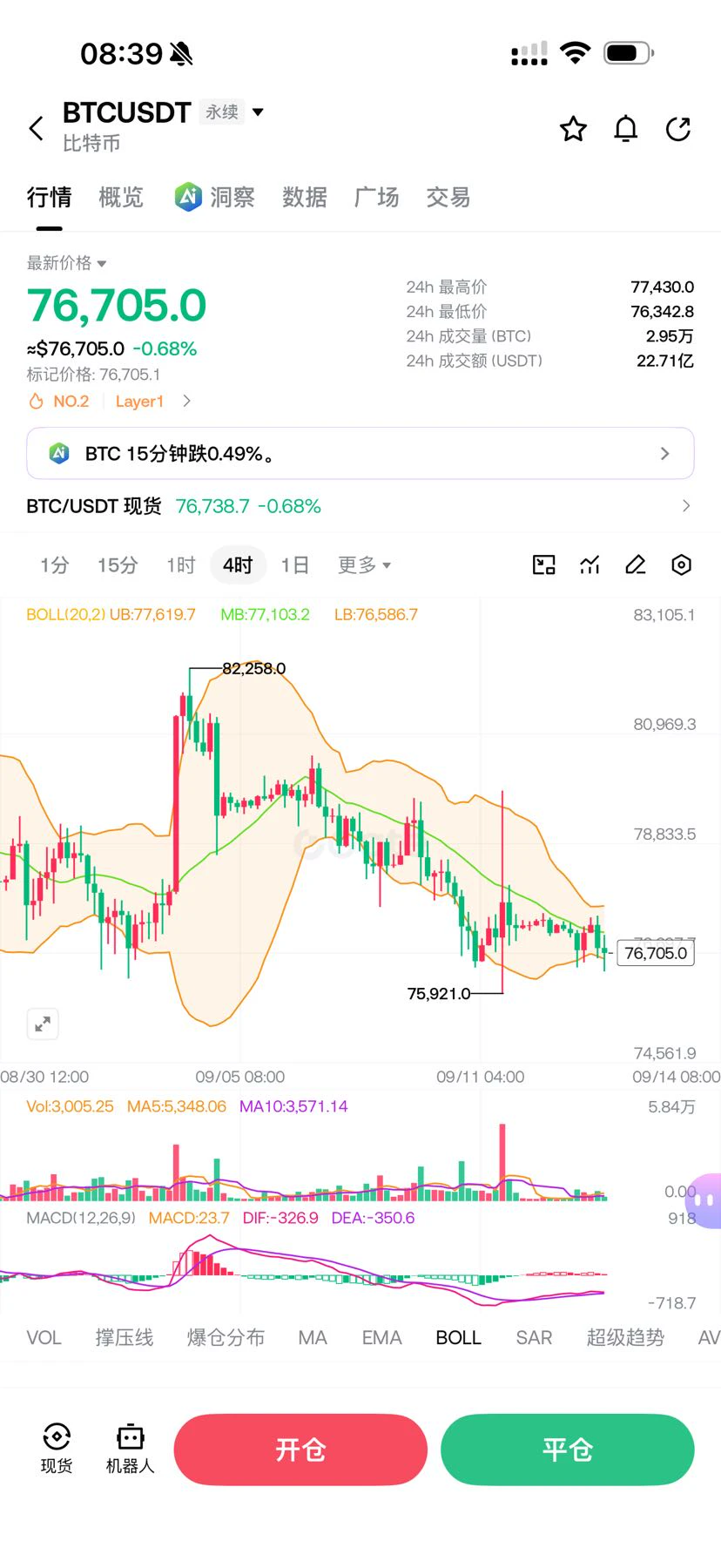Add BTCUSDT to favorites with star icon
This screenshot has width=721, height=1568.
click(x=573, y=129)
